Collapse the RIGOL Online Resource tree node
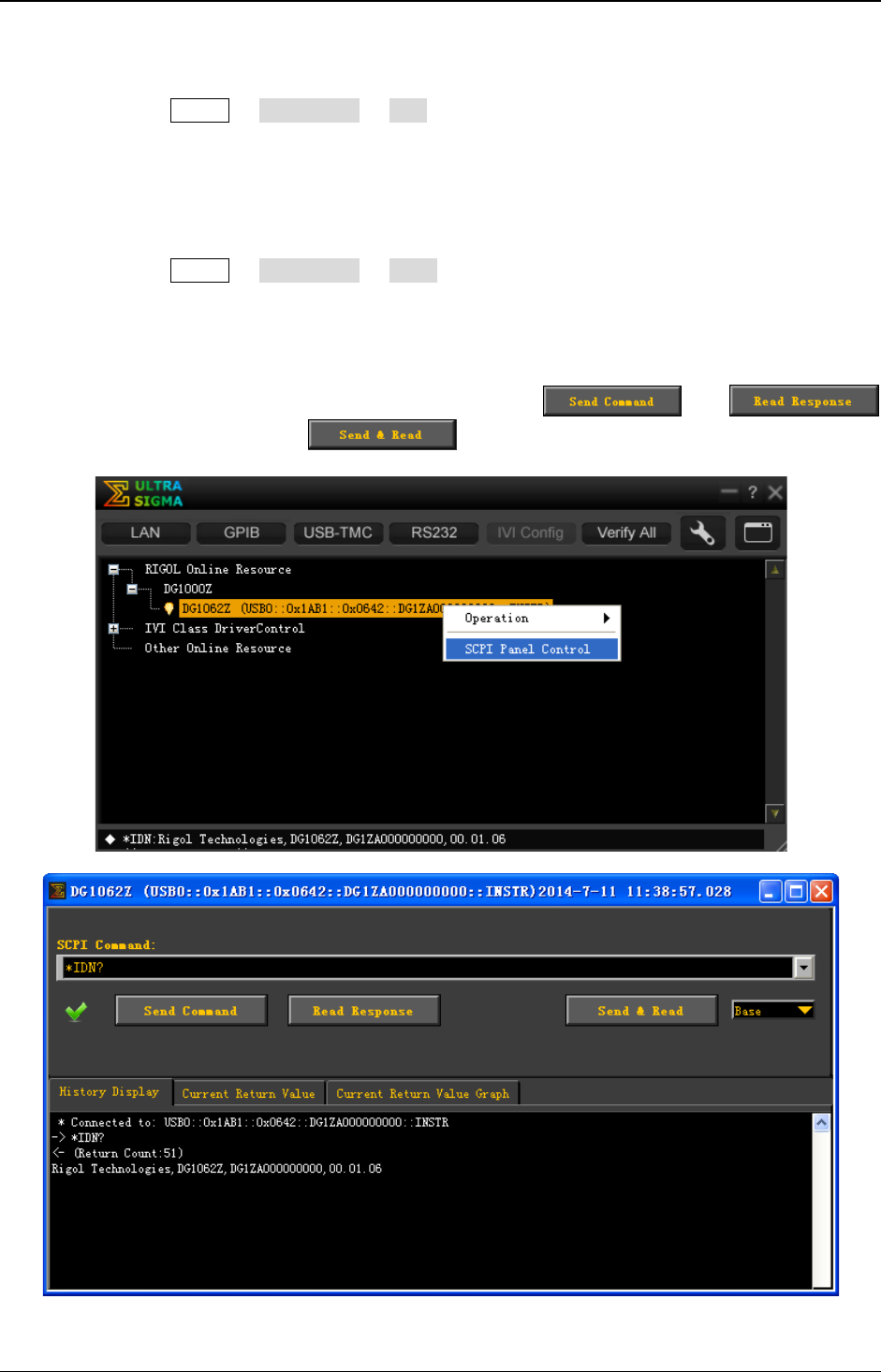 [x=113, y=569]
